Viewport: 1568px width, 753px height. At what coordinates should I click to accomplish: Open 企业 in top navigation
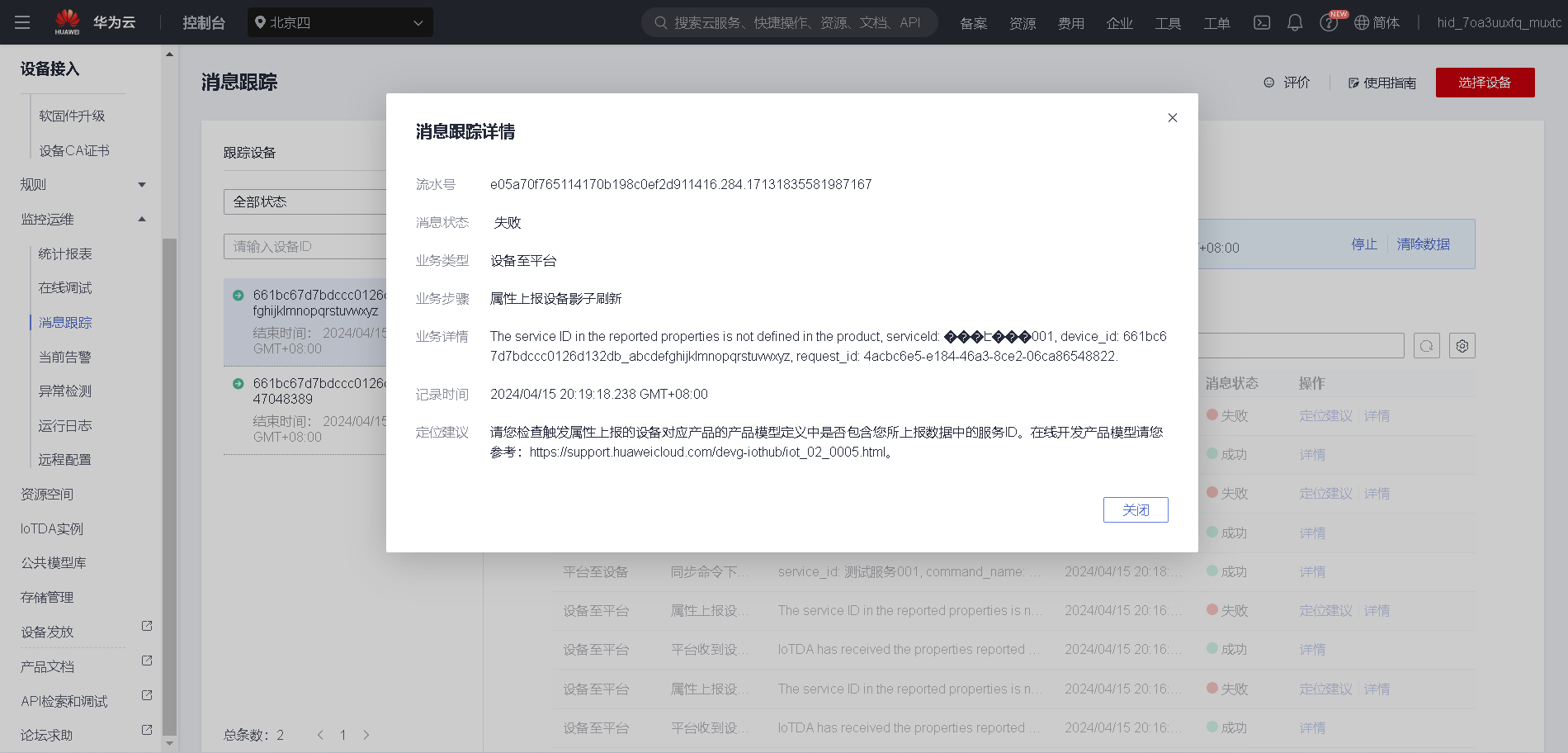tap(1120, 23)
